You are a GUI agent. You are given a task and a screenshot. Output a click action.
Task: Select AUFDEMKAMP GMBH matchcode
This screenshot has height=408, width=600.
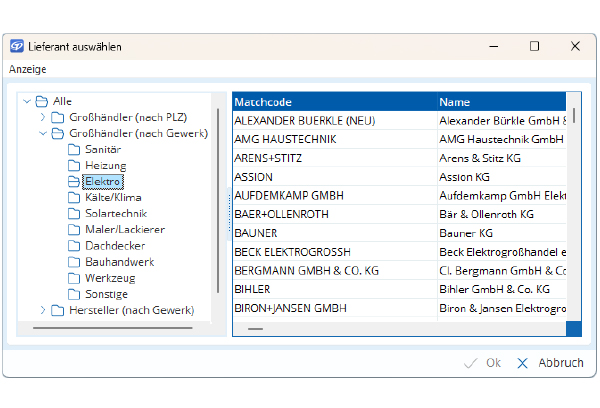point(335,196)
